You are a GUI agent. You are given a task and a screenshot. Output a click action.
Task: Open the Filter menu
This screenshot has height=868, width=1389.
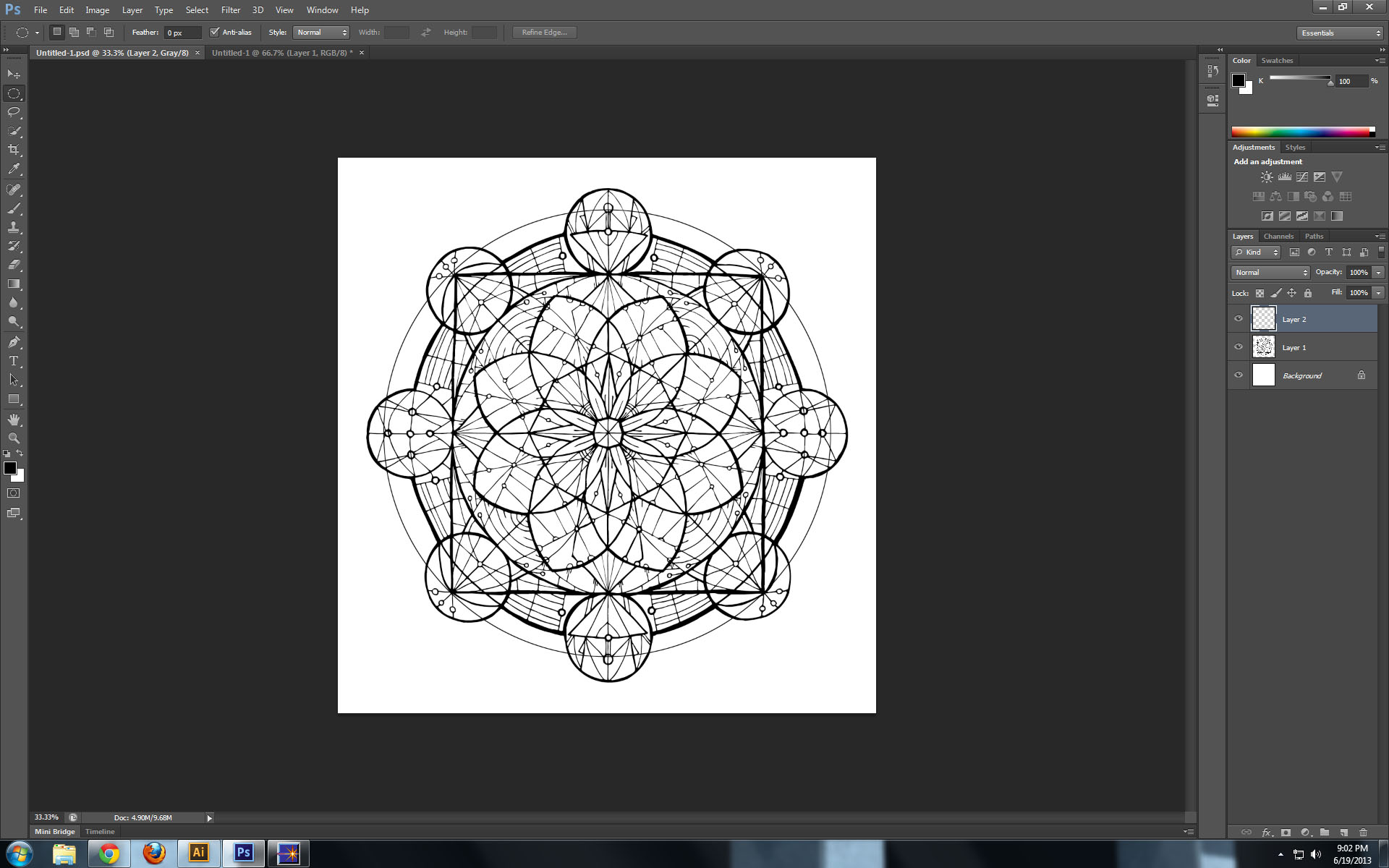[x=230, y=9]
